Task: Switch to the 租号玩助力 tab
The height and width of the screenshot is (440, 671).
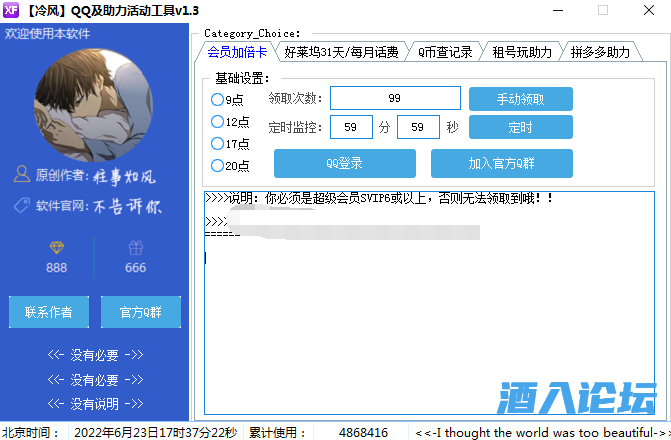Action: [x=522, y=52]
